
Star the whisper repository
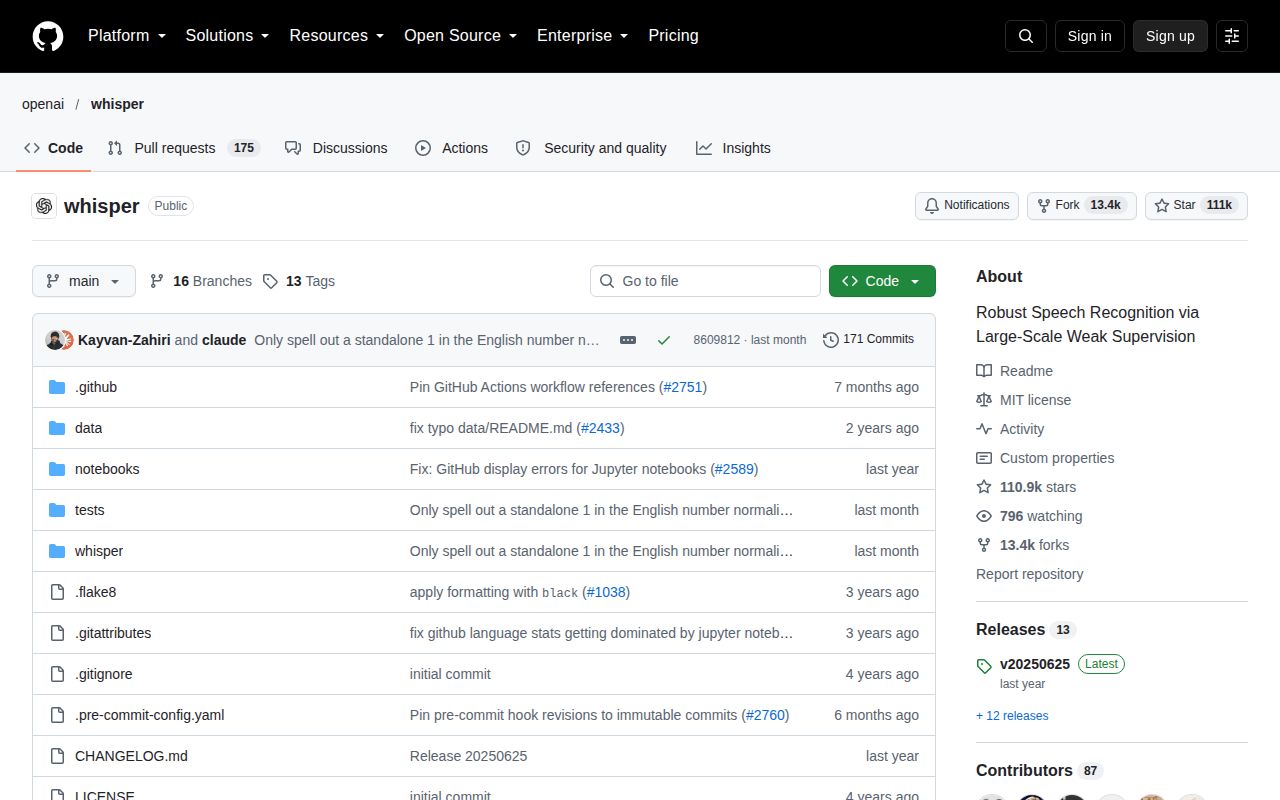(x=1196, y=206)
